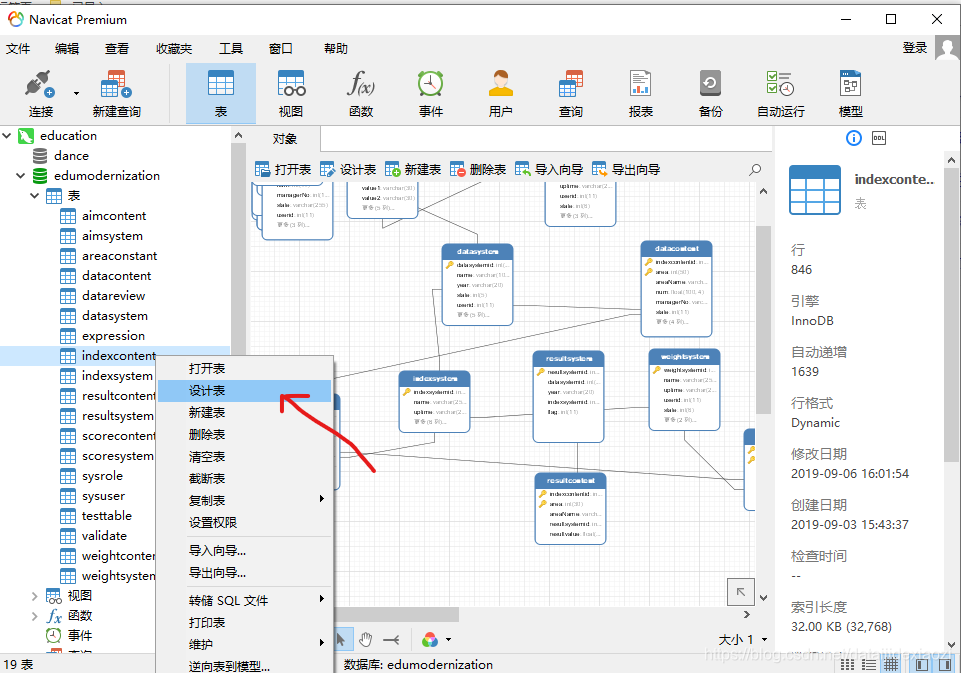Expand the 复制表 submenu arrow

(x=322, y=499)
